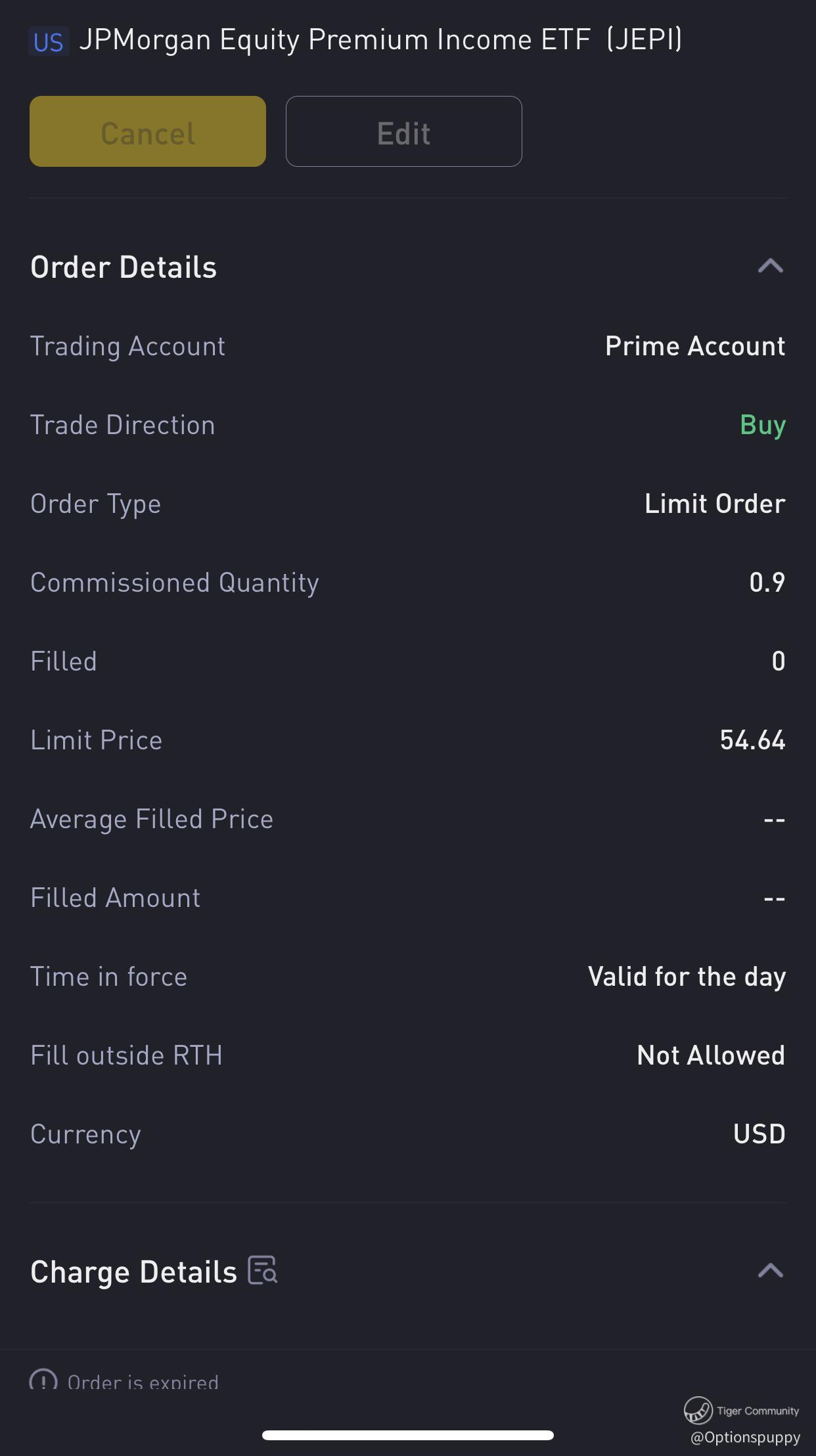The image size is (816, 1456).
Task: Tap the @Optionspuppy username
Action: [745, 1438]
